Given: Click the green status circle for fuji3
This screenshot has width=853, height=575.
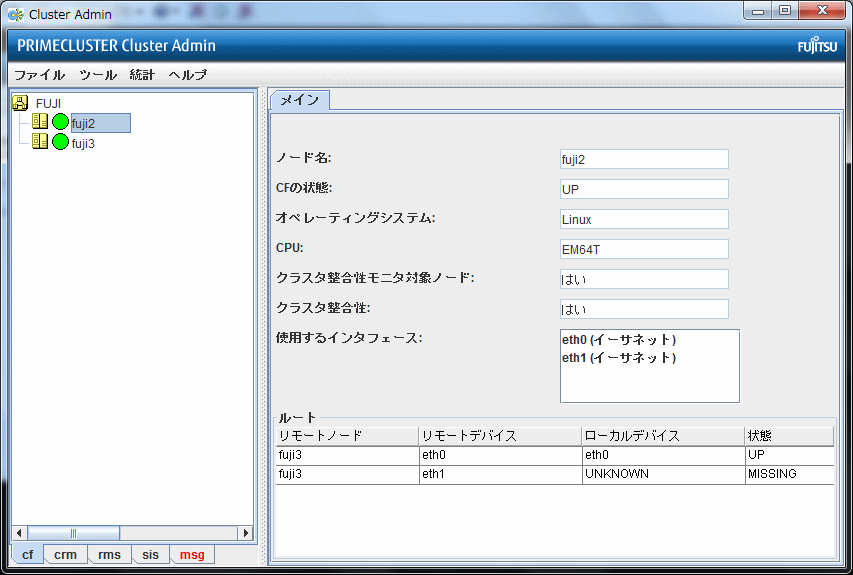Looking at the screenshot, I should pyautogui.click(x=60, y=142).
